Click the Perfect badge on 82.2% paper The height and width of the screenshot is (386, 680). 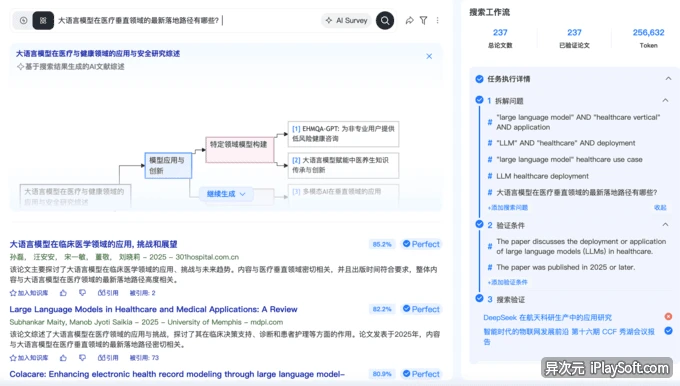click(421, 309)
